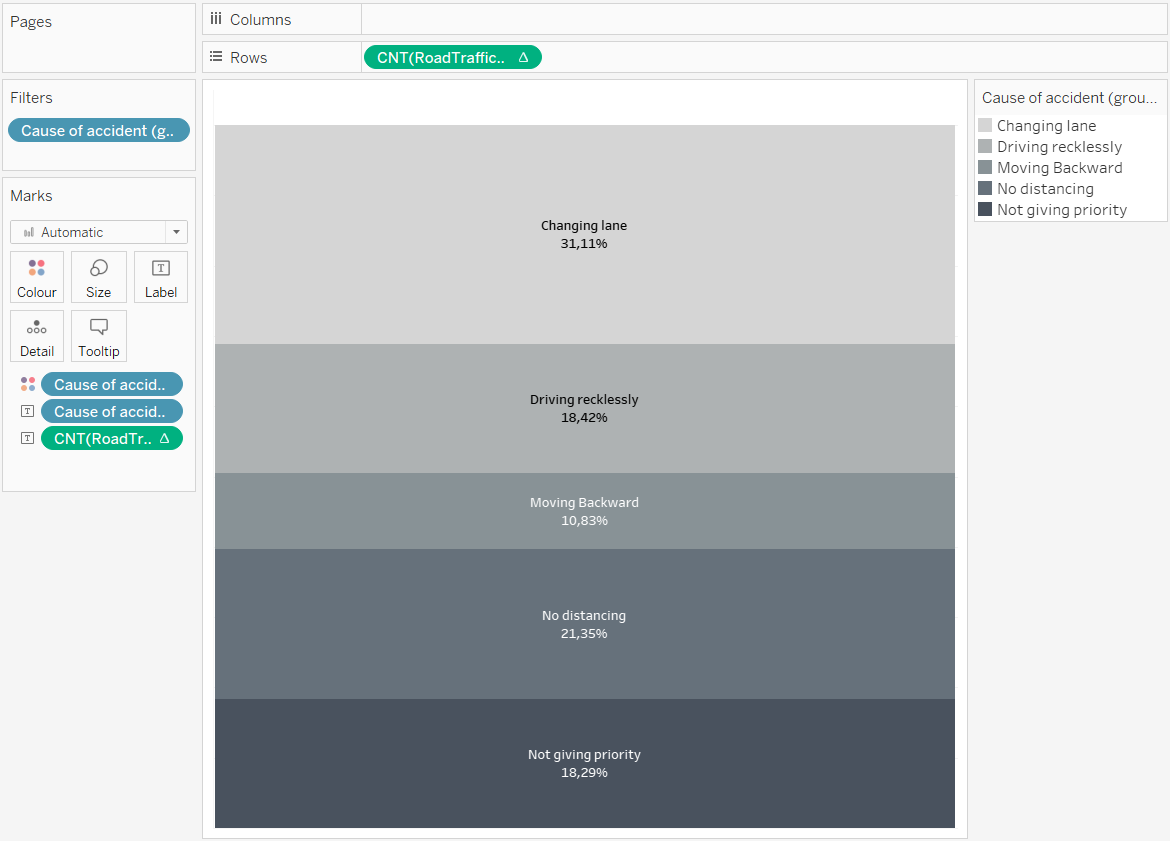Click the Moving Backward rectangle in the treemap
The height and width of the screenshot is (841, 1170).
[584, 510]
